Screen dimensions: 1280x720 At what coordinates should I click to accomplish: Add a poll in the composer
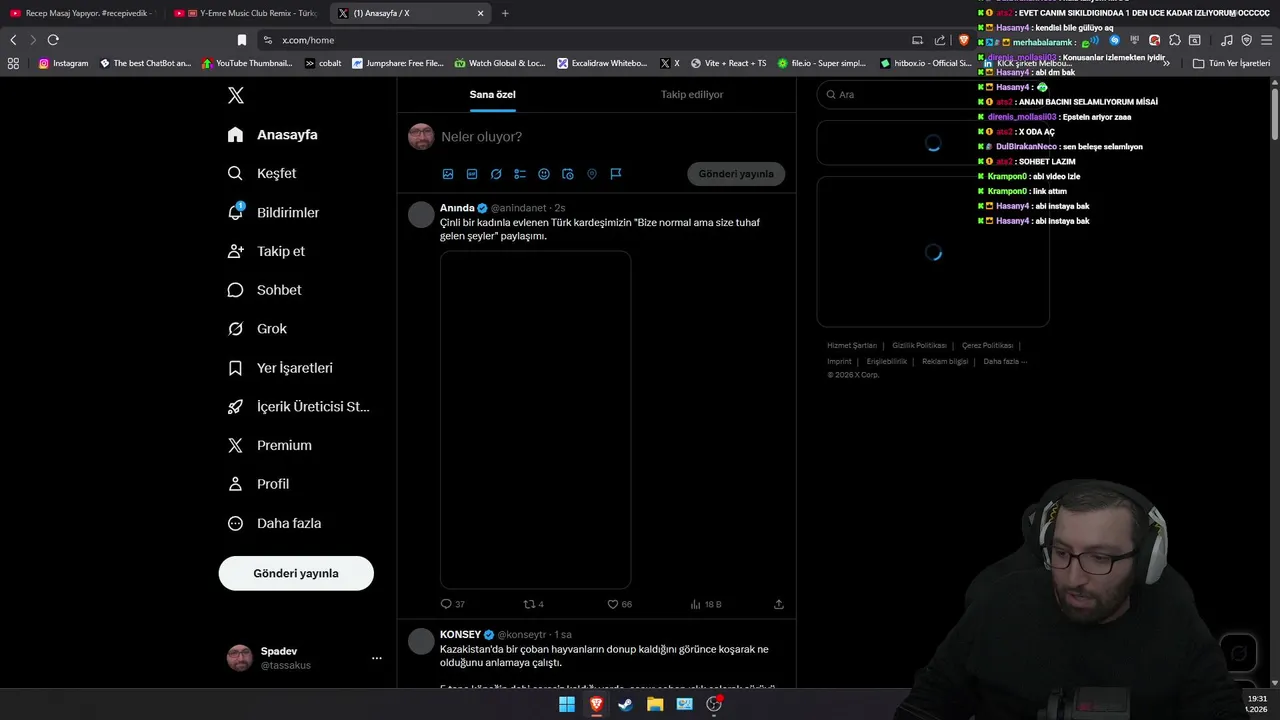click(x=520, y=174)
